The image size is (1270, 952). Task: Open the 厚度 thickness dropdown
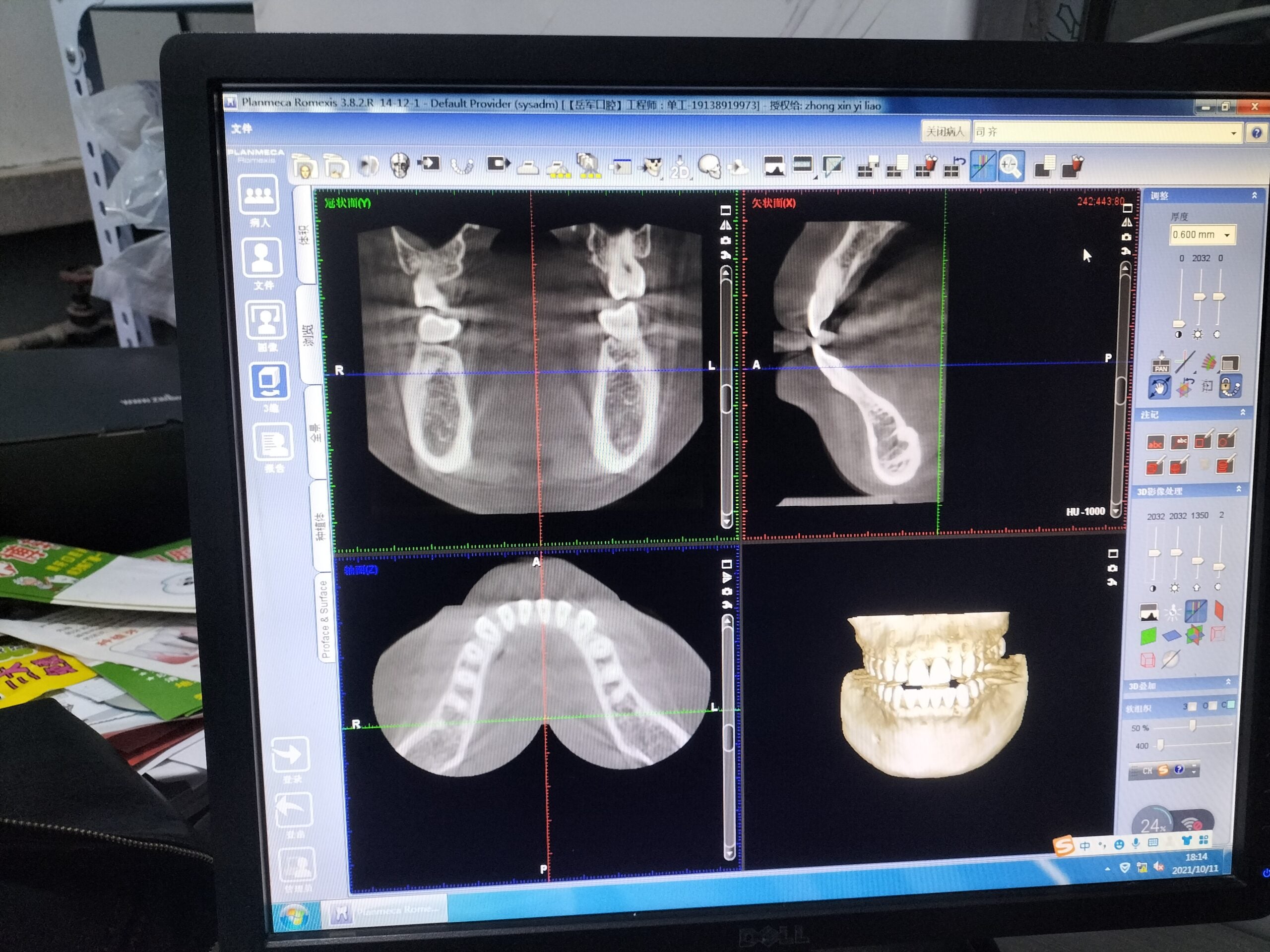tap(1204, 235)
